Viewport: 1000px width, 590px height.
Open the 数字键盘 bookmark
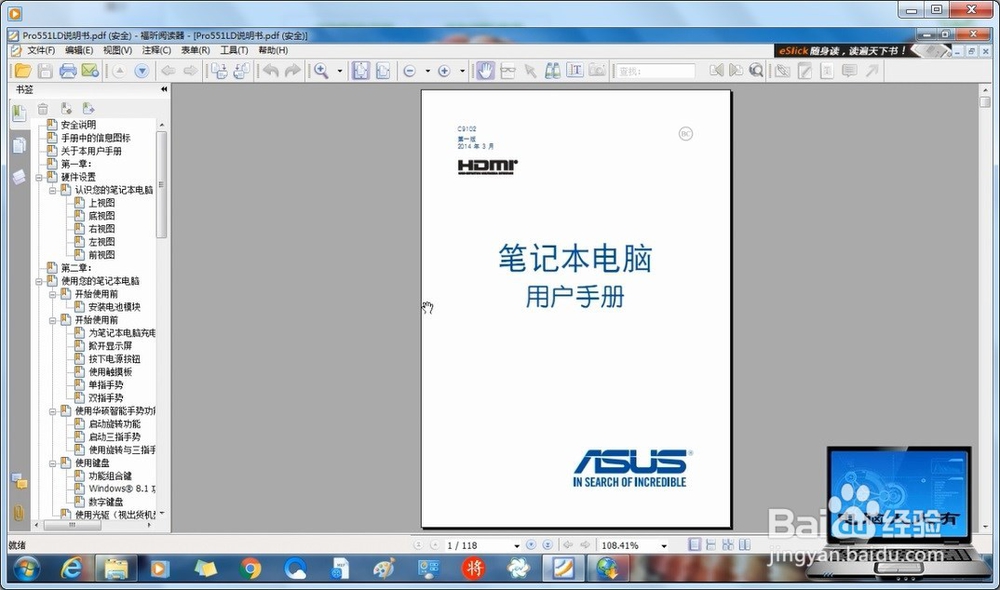[105, 502]
